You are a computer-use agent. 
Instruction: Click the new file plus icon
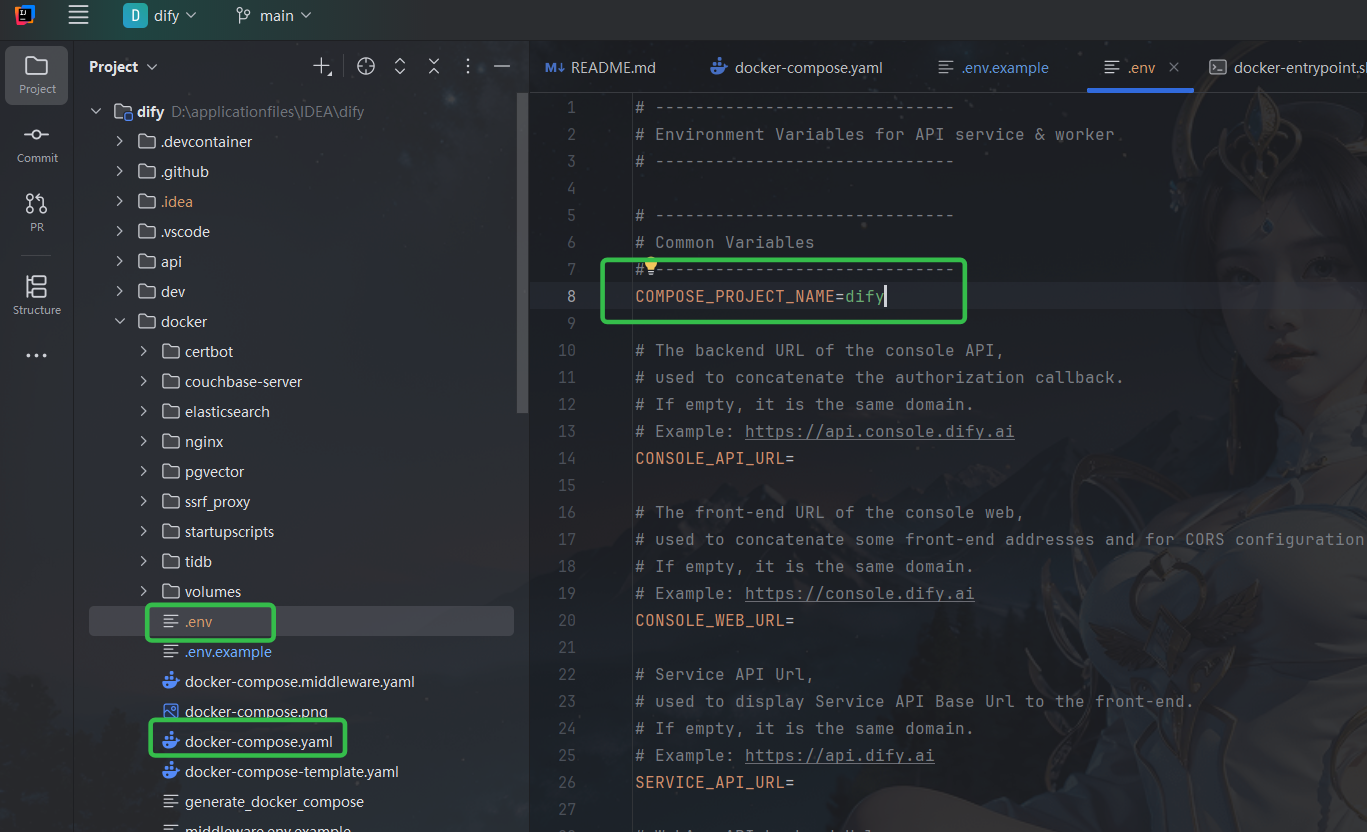[322, 66]
